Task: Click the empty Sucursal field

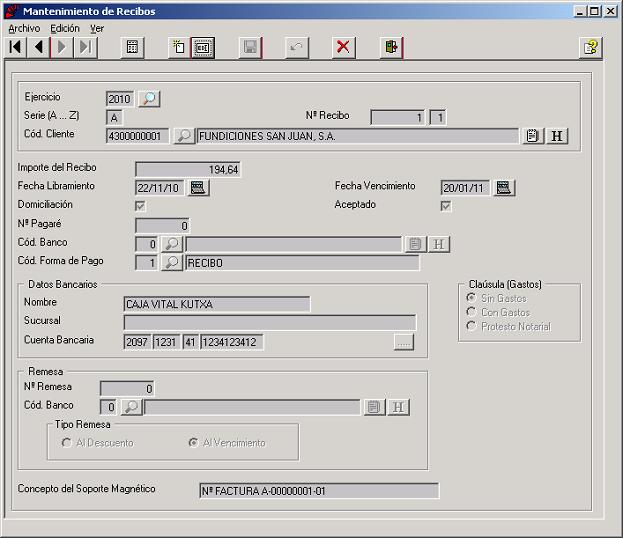Action: [x=270, y=323]
